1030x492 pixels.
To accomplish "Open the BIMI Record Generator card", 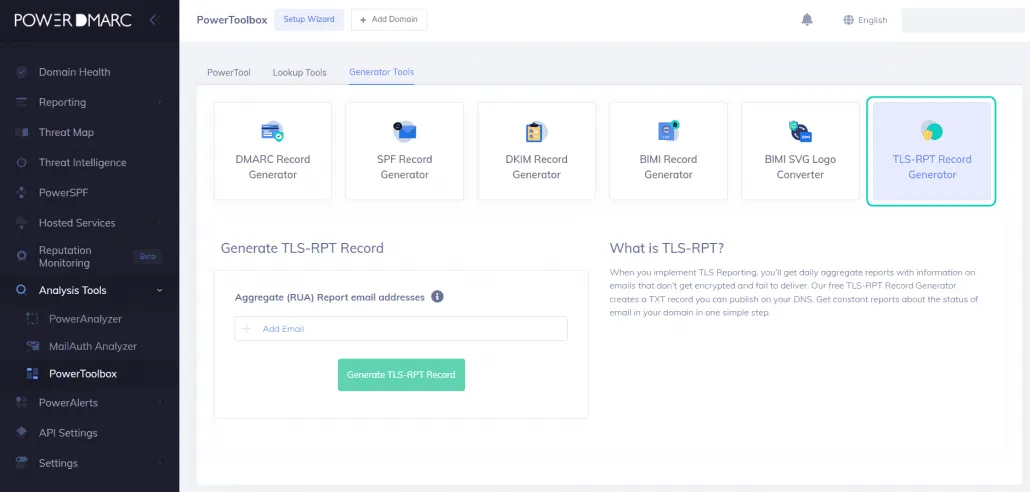I will pyautogui.click(x=668, y=151).
